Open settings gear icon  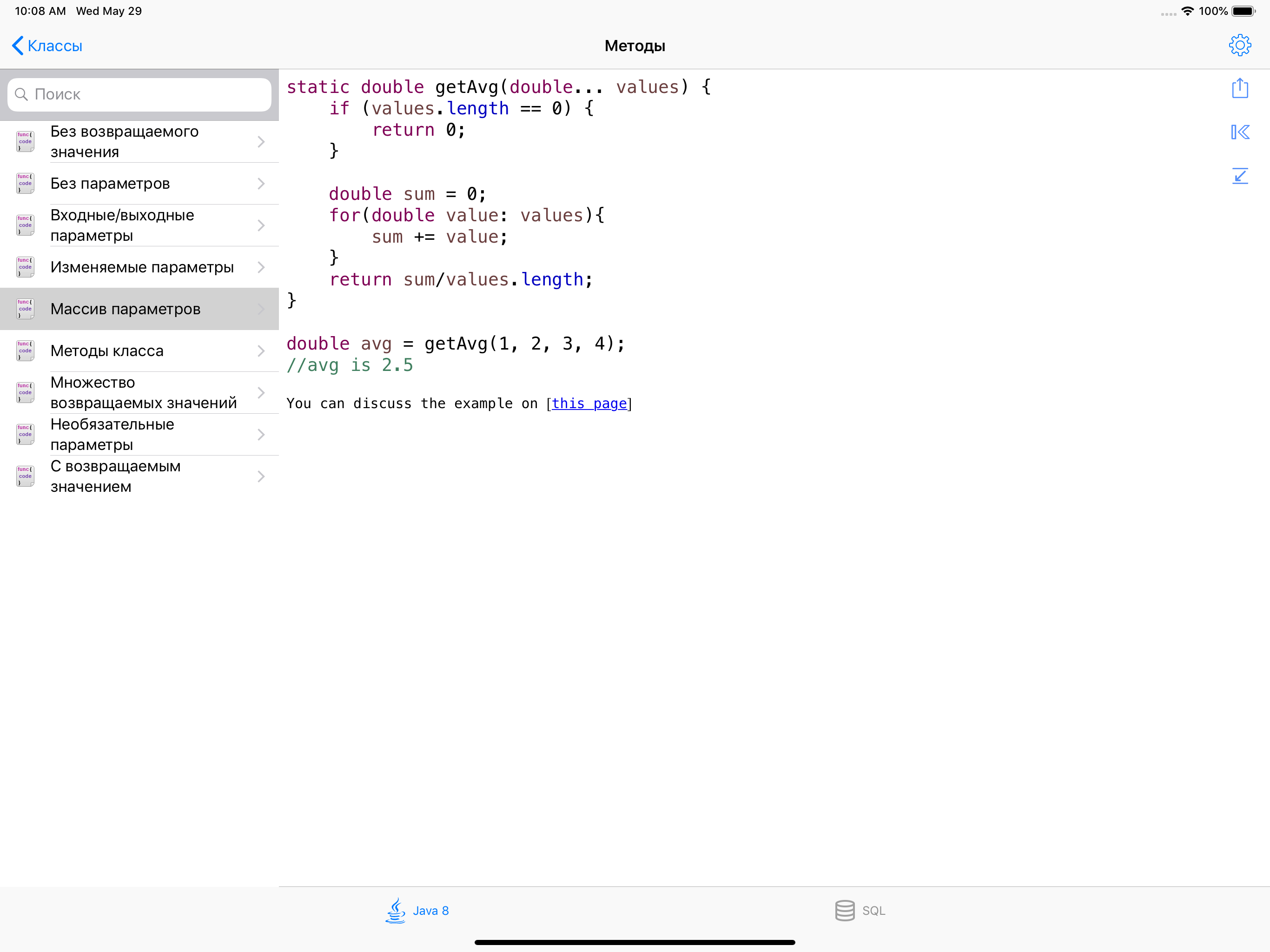point(1240,46)
